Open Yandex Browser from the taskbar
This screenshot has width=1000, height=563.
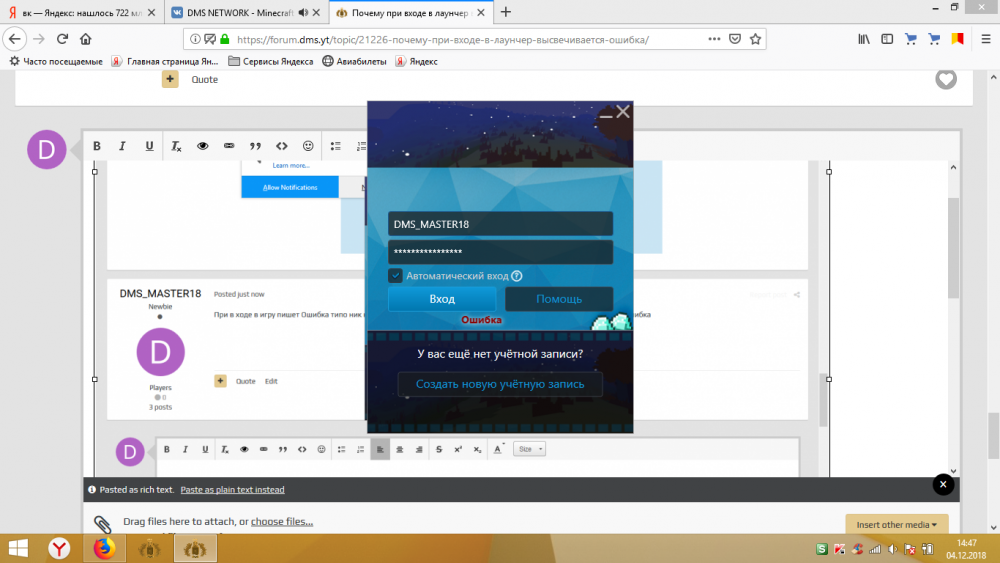[61, 548]
